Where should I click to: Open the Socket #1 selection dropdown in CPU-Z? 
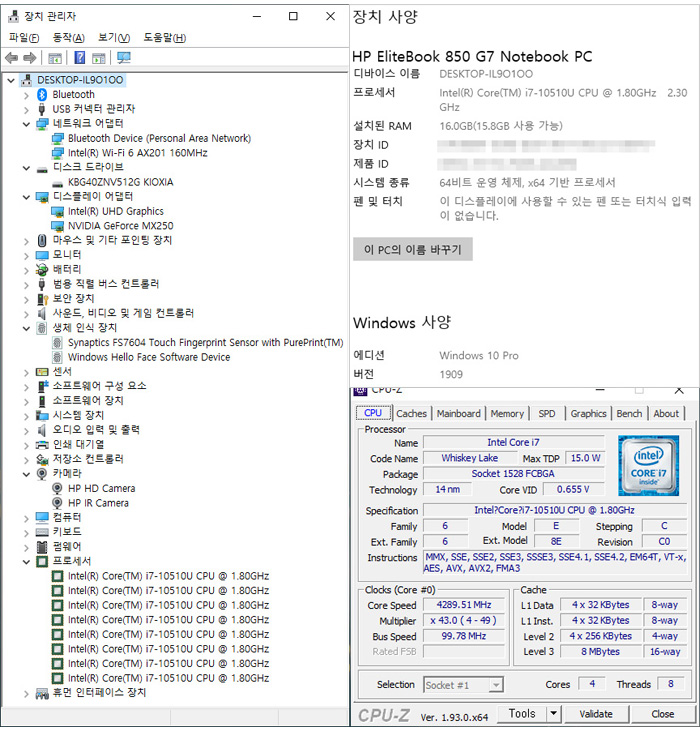pyautogui.click(x=496, y=684)
